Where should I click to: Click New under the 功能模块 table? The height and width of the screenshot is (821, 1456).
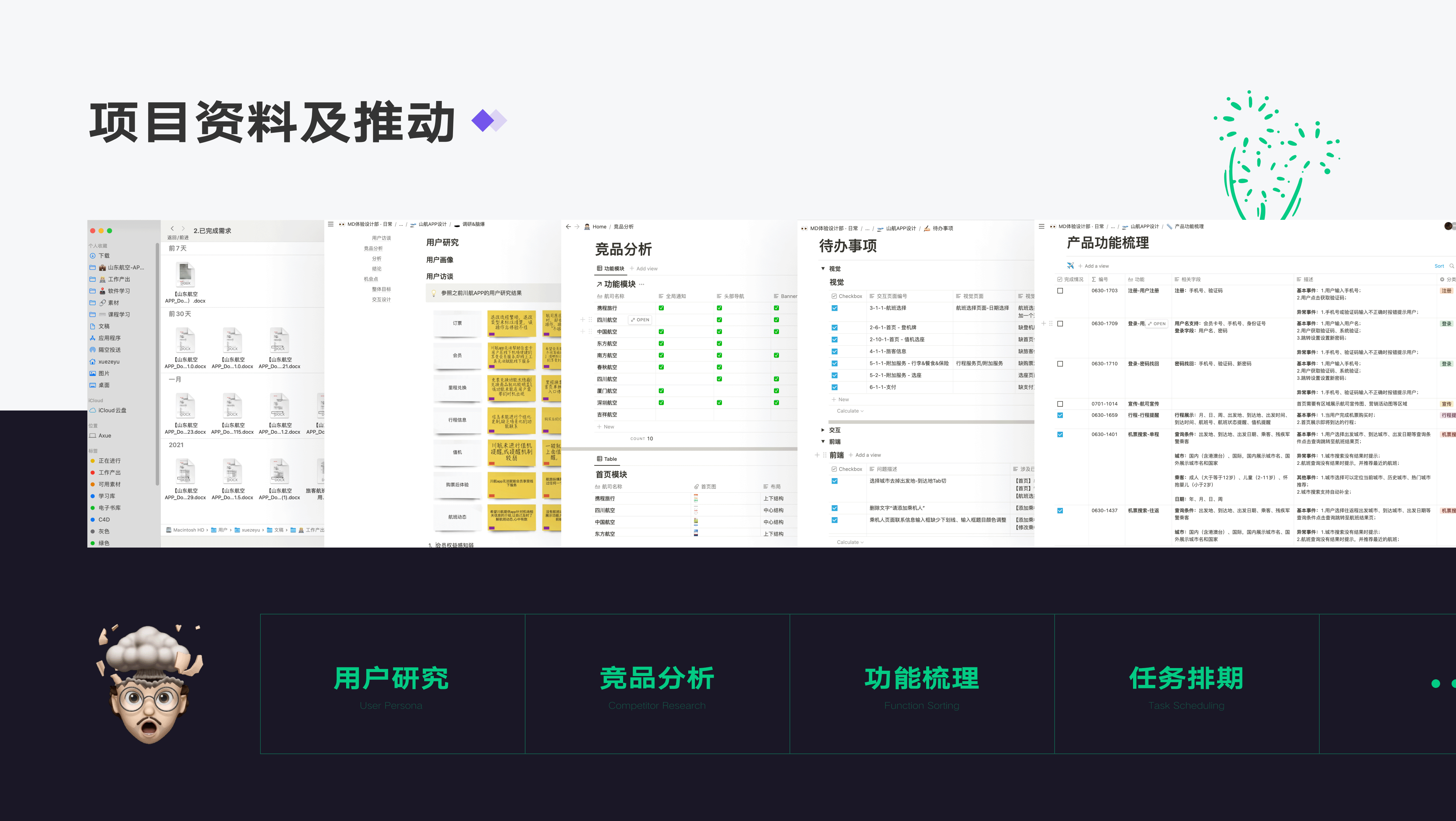pyautogui.click(x=605, y=427)
